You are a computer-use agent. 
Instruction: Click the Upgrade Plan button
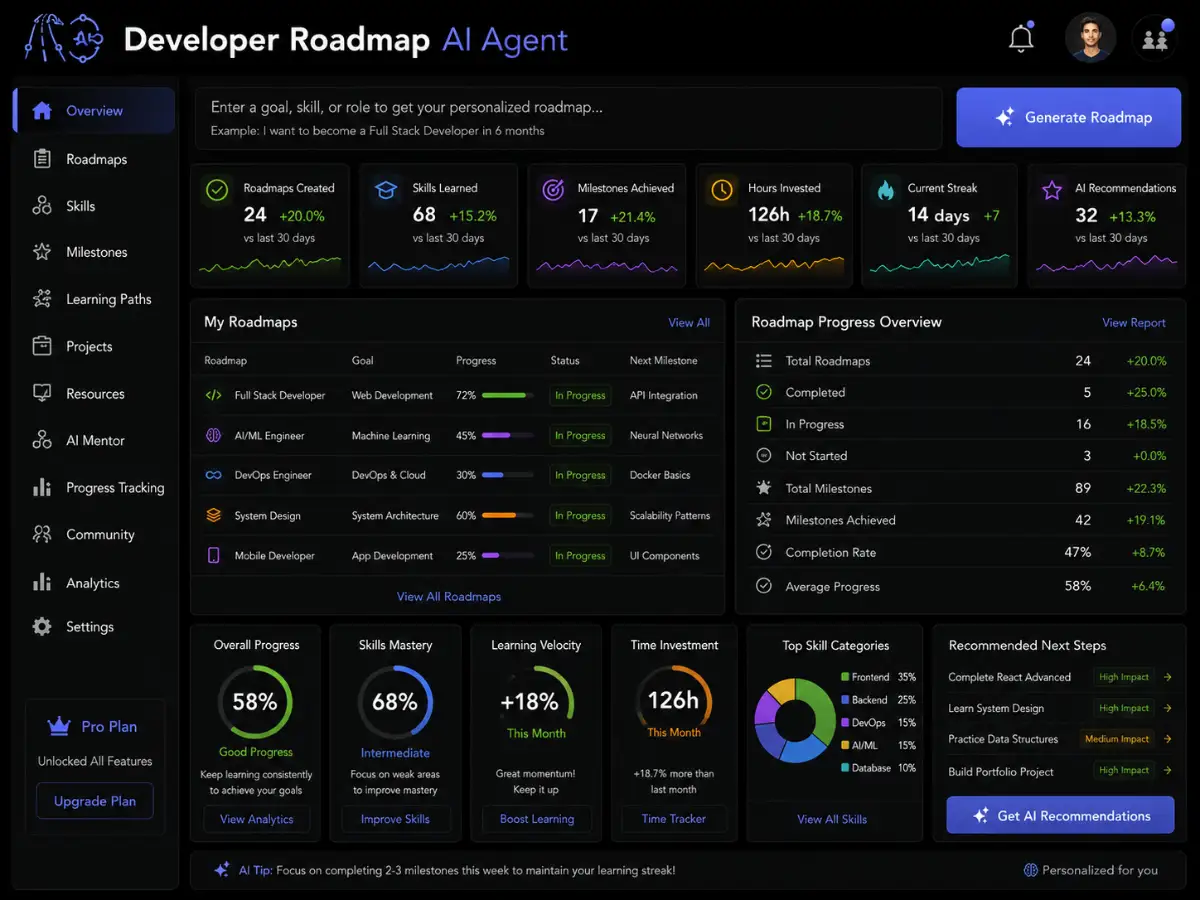click(x=95, y=801)
